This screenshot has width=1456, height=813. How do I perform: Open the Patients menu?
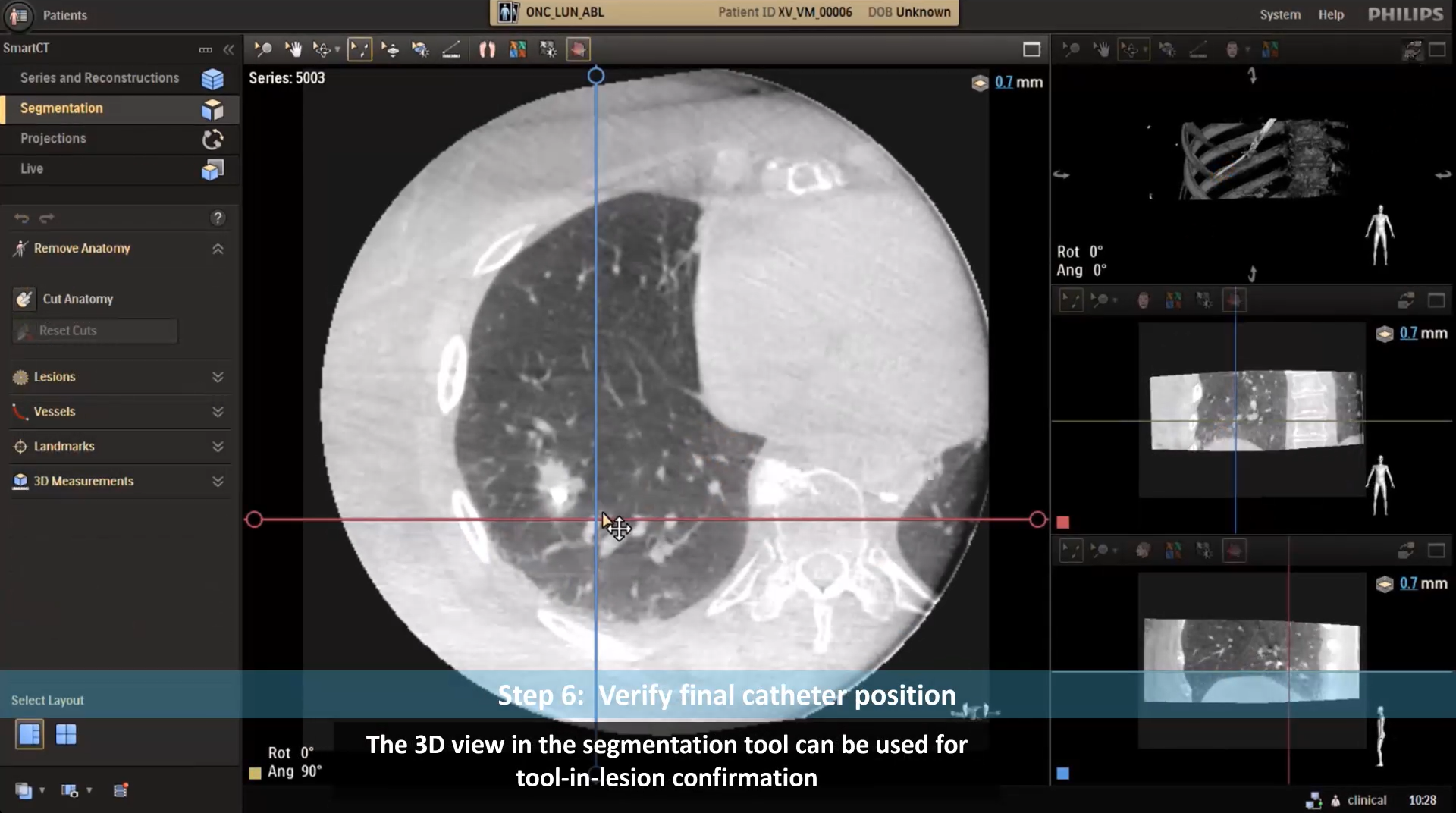click(x=64, y=15)
